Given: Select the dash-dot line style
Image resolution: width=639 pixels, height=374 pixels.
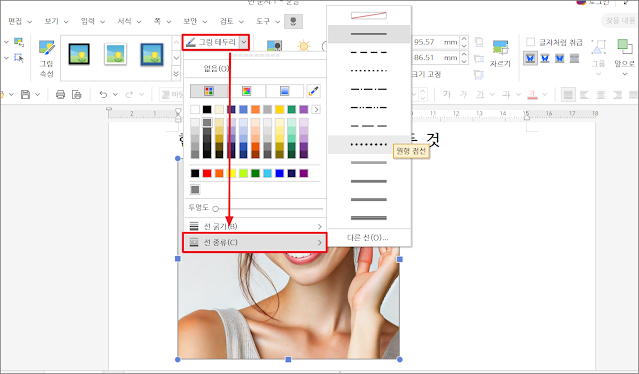Looking at the screenshot, I should 369,89.
